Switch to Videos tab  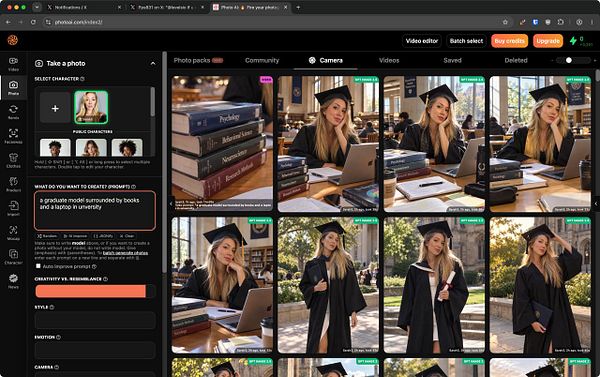pyautogui.click(x=389, y=60)
